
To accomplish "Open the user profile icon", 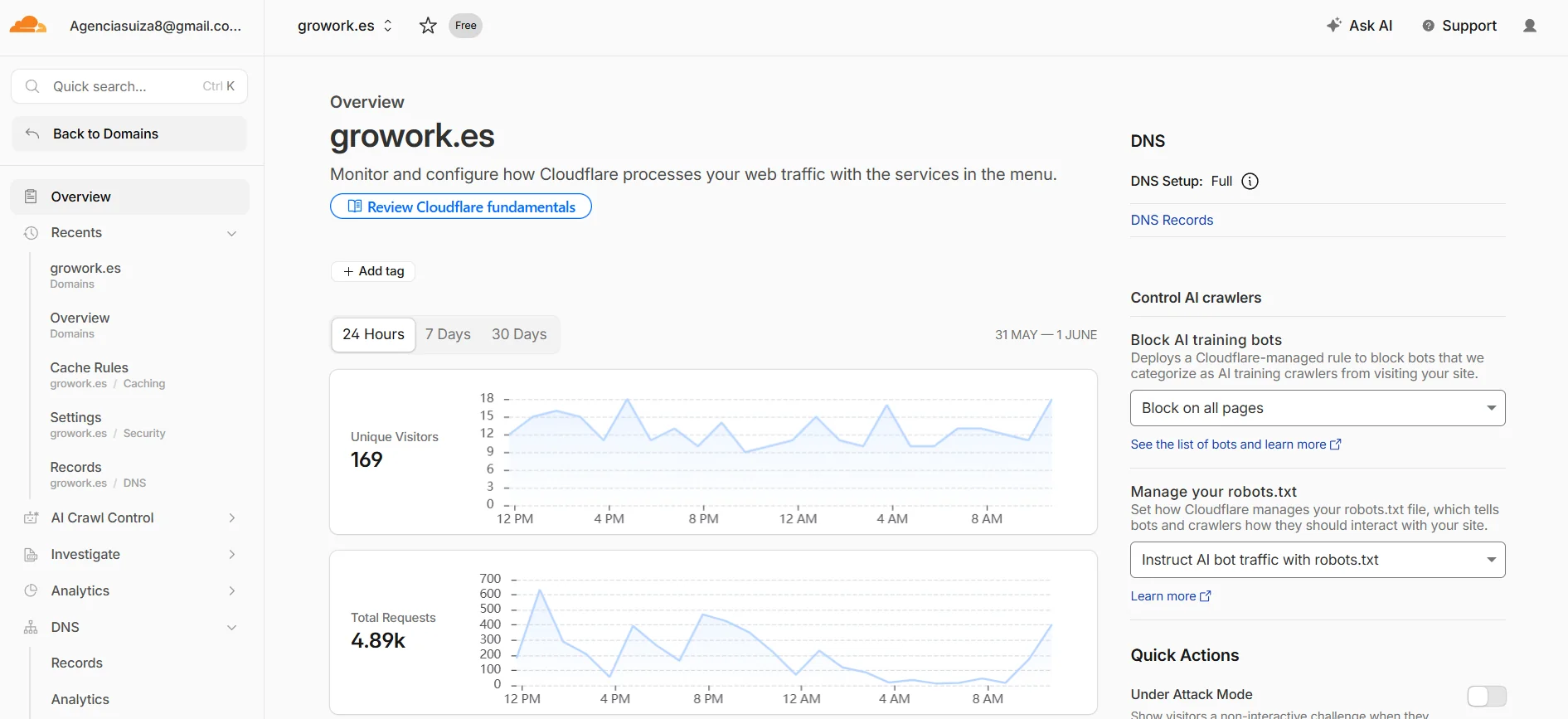I will pos(1530,26).
